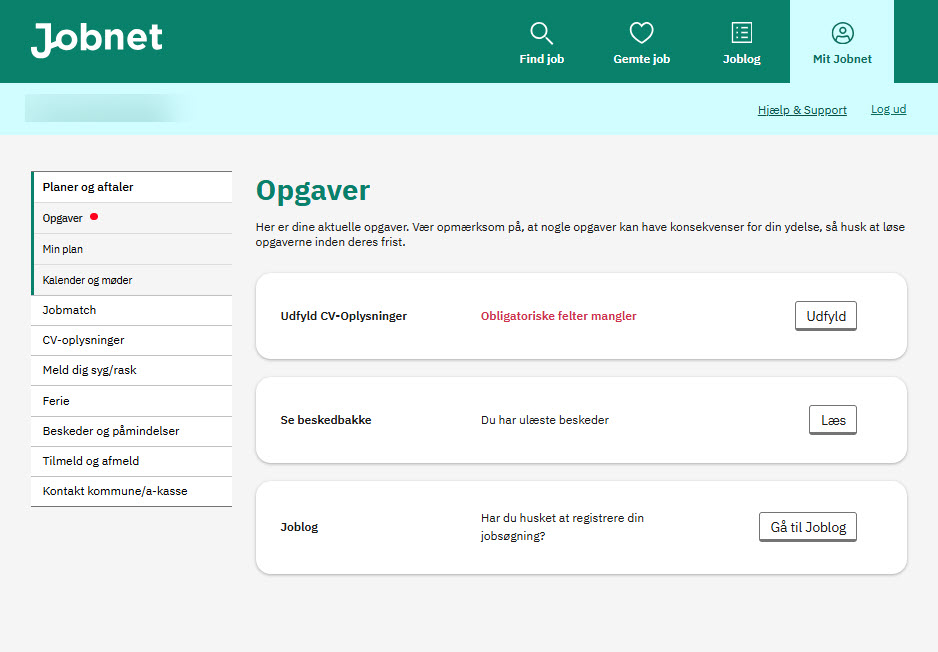Click the Du har ulæste beskeder text

(x=544, y=420)
